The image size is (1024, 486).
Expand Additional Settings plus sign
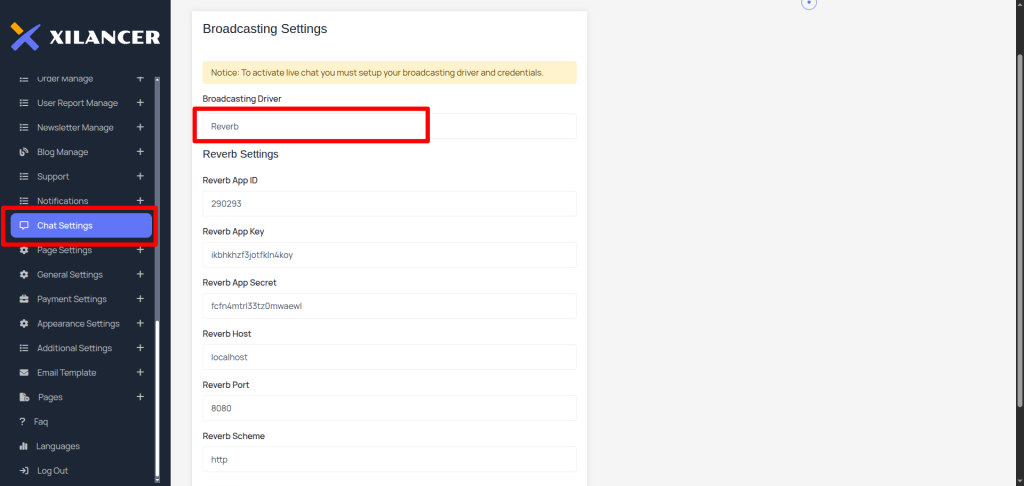tap(140, 348)
